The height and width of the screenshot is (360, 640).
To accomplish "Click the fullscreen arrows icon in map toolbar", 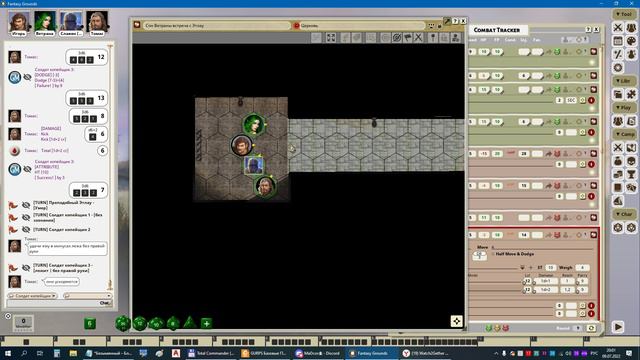I will tap(331, 38).
